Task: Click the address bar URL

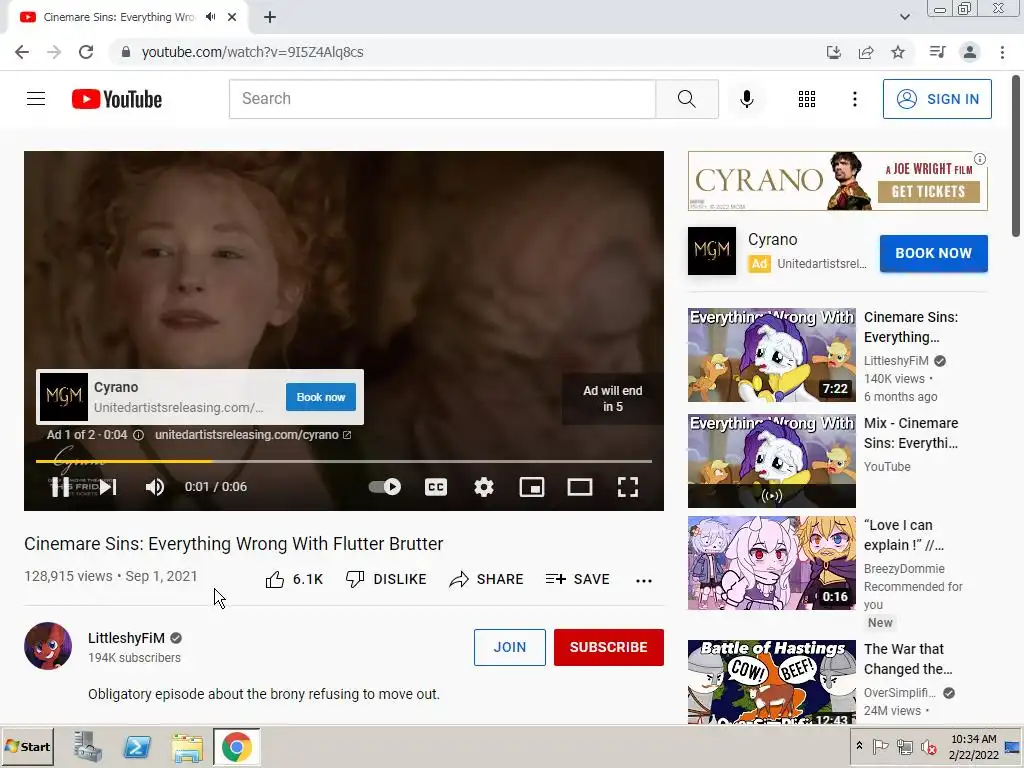Action: (252, 52)
